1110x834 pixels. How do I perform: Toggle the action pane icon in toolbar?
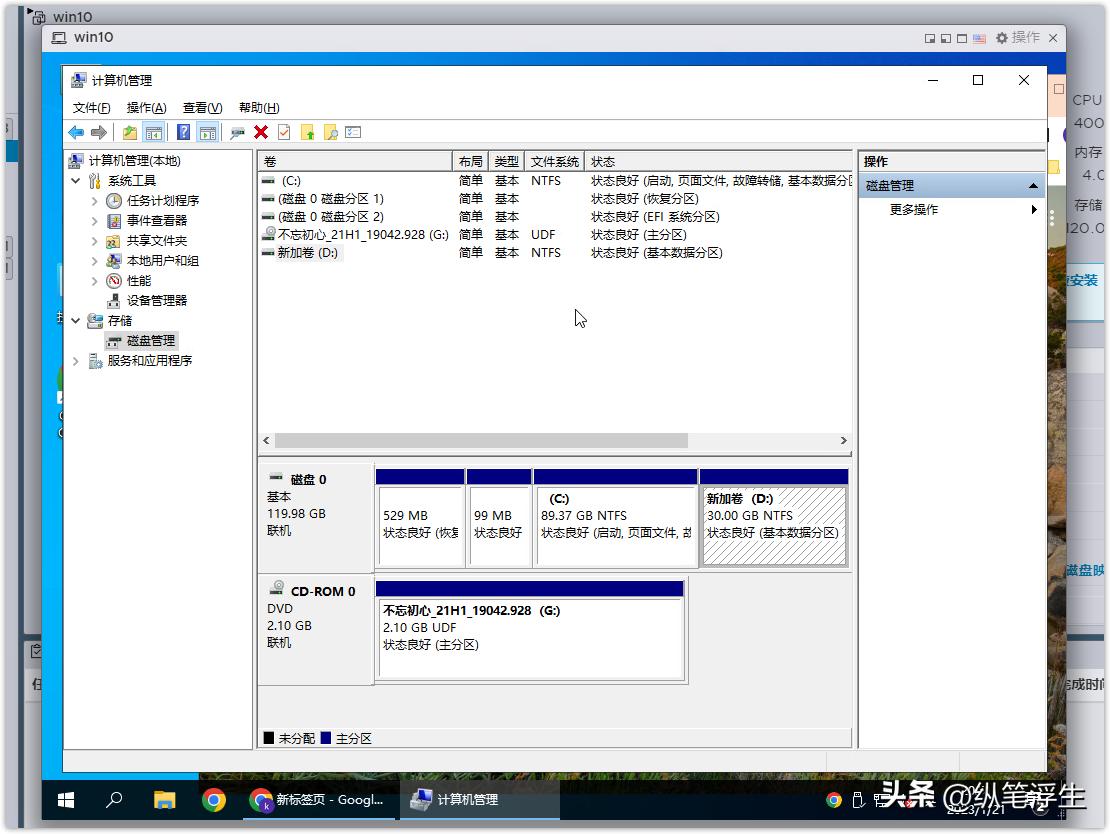208,132
